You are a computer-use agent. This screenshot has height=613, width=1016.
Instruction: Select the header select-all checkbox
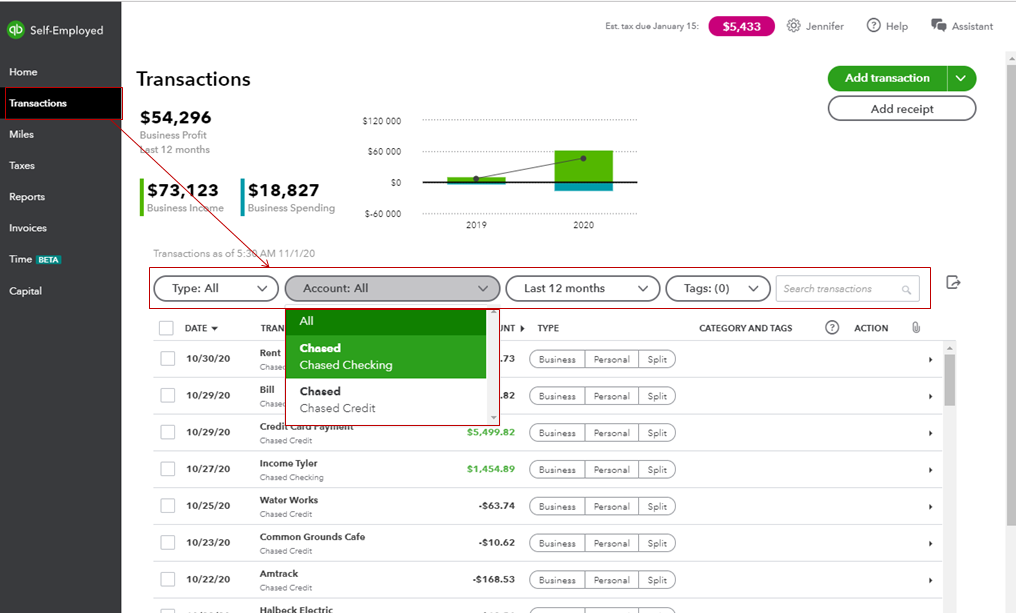[167, 328]
